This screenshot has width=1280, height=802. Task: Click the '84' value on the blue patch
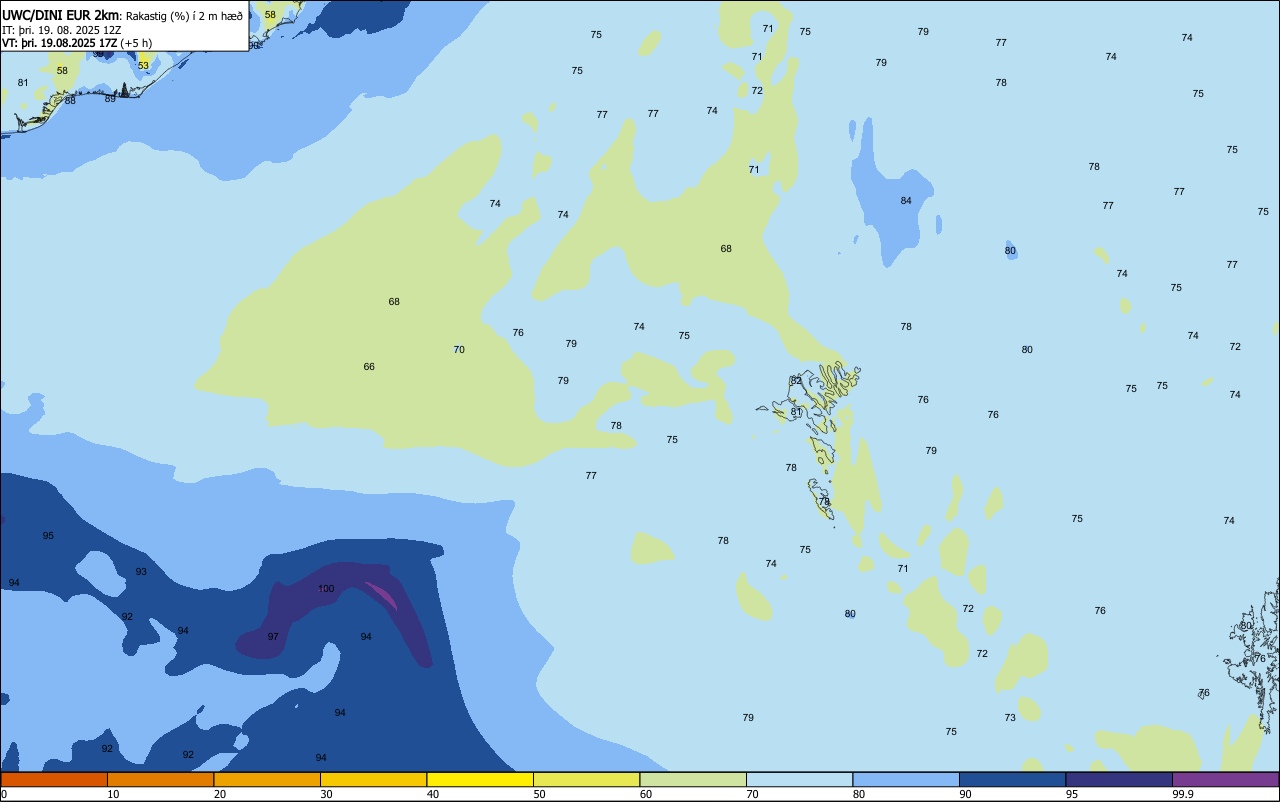coord(906,201)
